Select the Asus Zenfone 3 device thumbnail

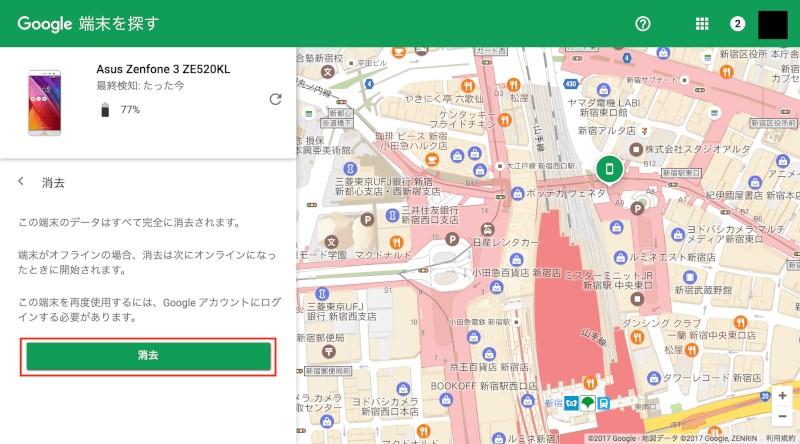[x=44, y=103]
